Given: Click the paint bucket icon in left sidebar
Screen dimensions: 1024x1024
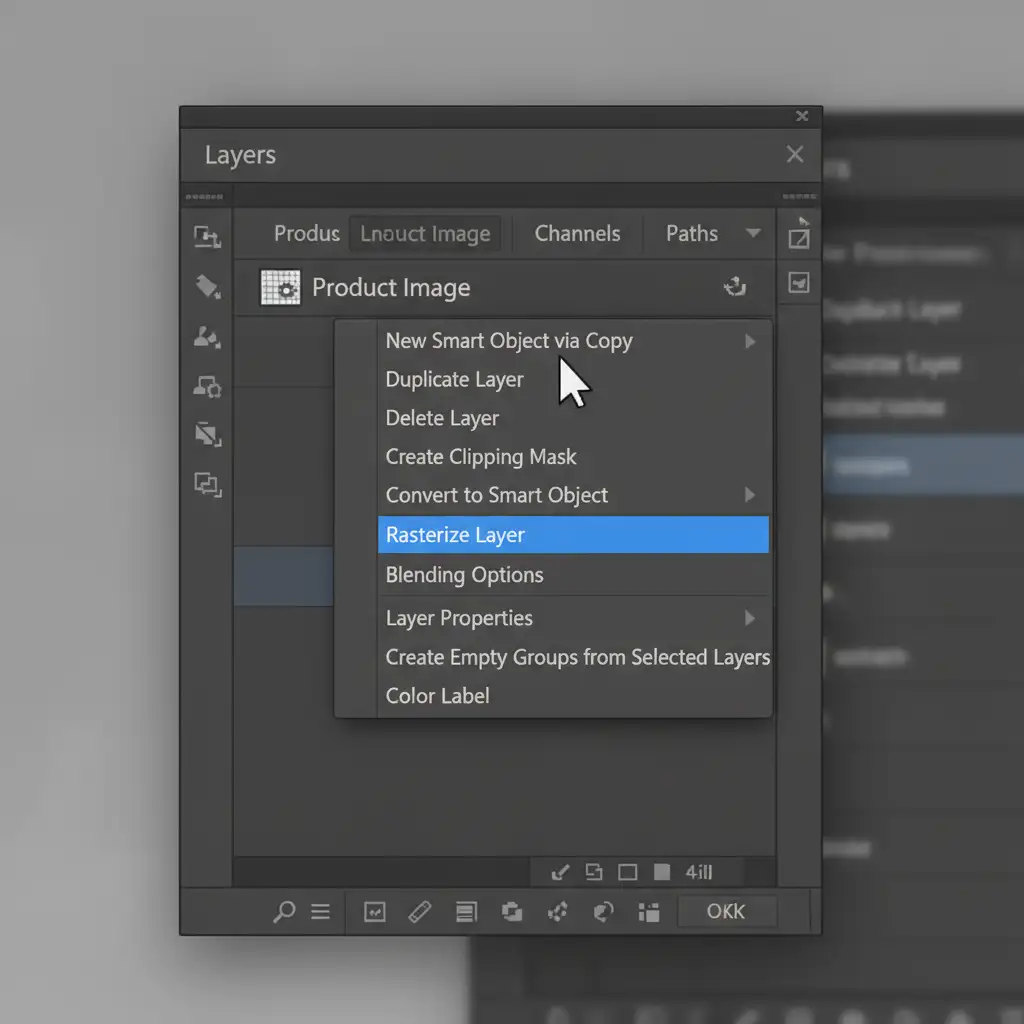Looking at the screenshot, I should pyautogui.click(x=207, y=288).
